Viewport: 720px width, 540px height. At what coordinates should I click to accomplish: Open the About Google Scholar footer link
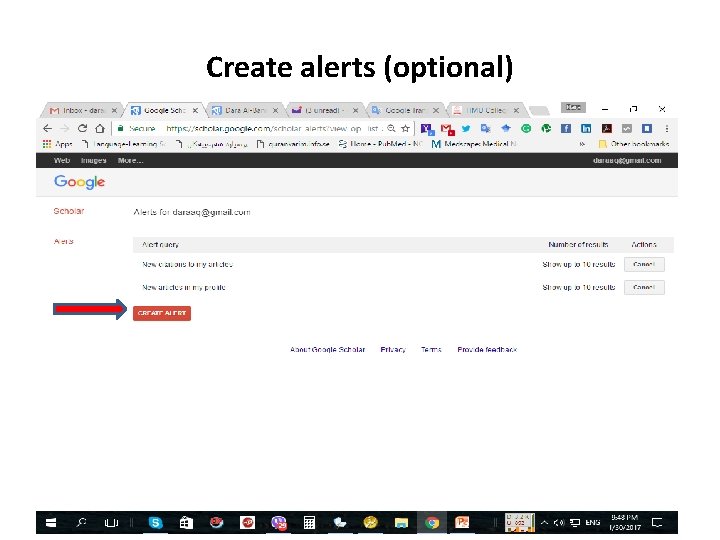[x=327, y=349]
